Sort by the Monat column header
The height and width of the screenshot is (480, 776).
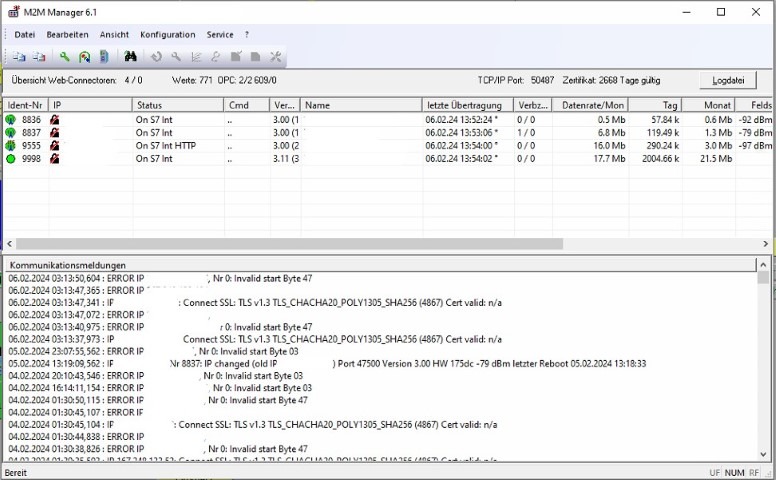[709, 105]
